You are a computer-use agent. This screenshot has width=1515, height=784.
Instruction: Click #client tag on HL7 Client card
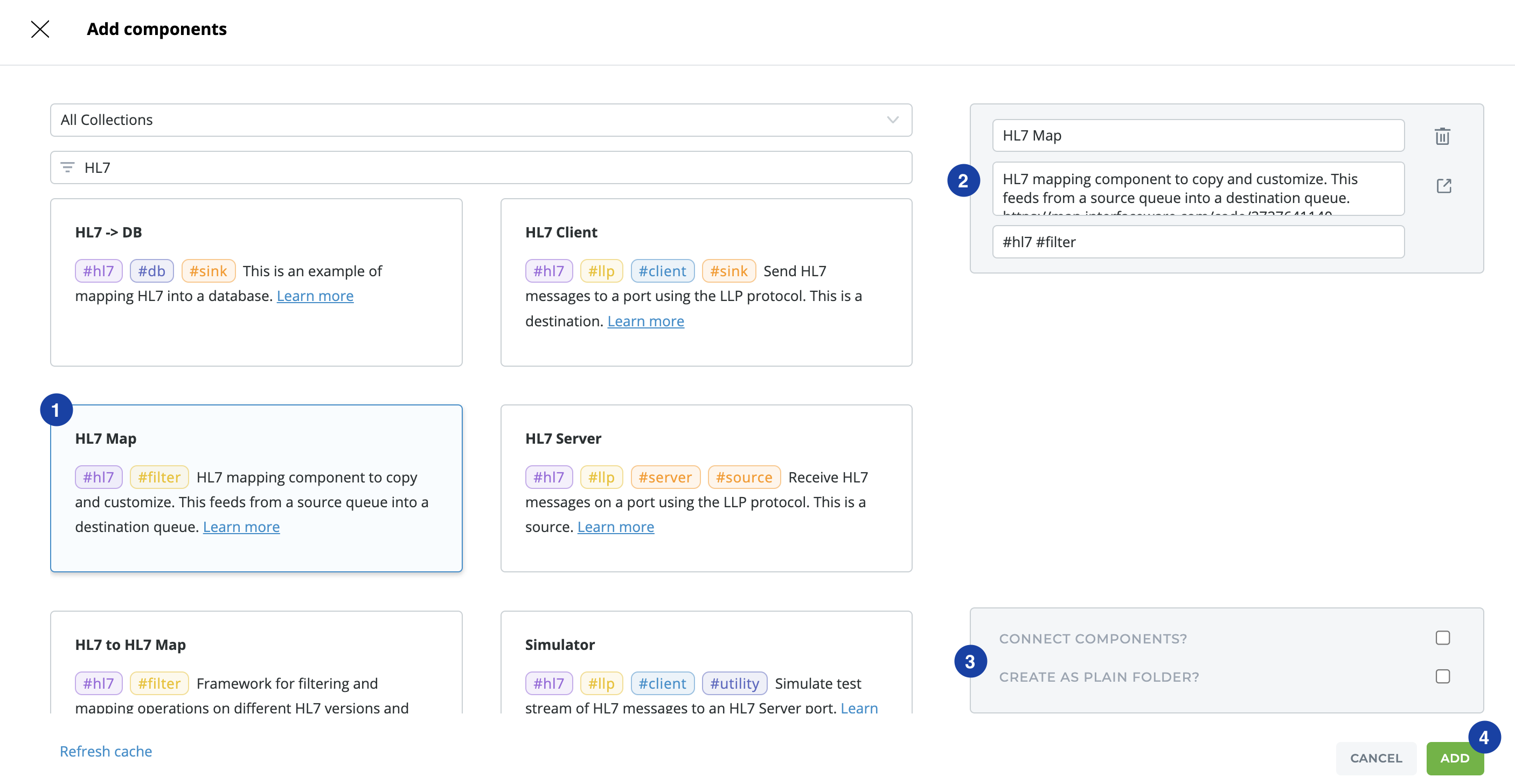click(x=662, y=271)
